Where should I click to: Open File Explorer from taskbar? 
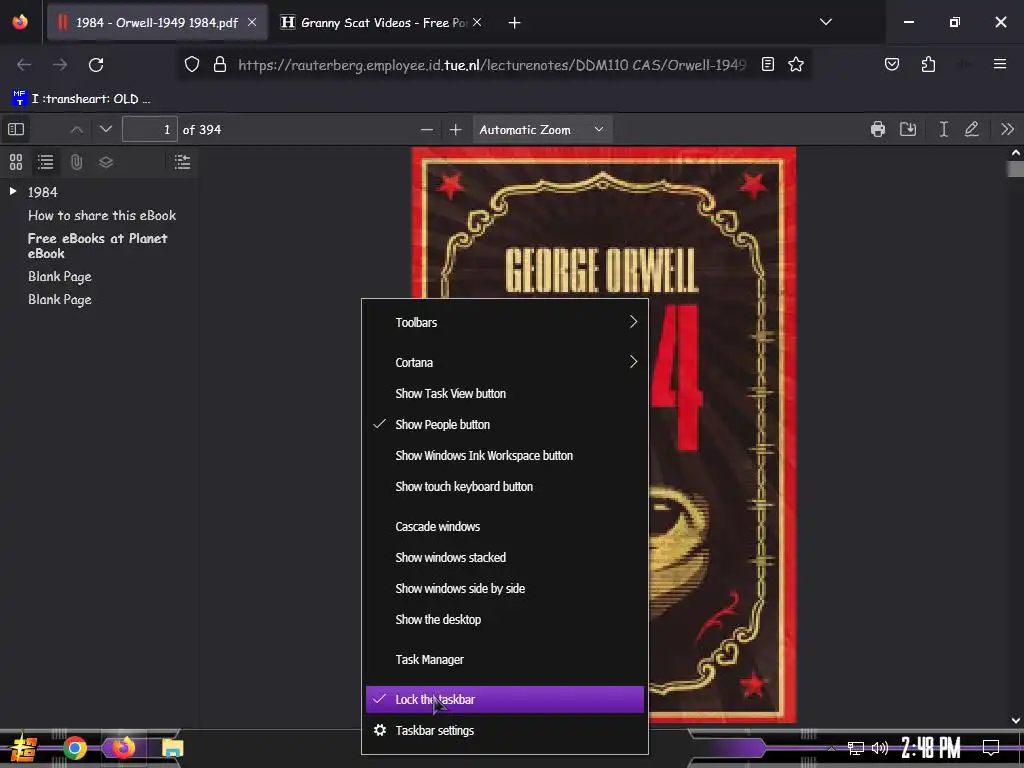(x=172, y=748)
